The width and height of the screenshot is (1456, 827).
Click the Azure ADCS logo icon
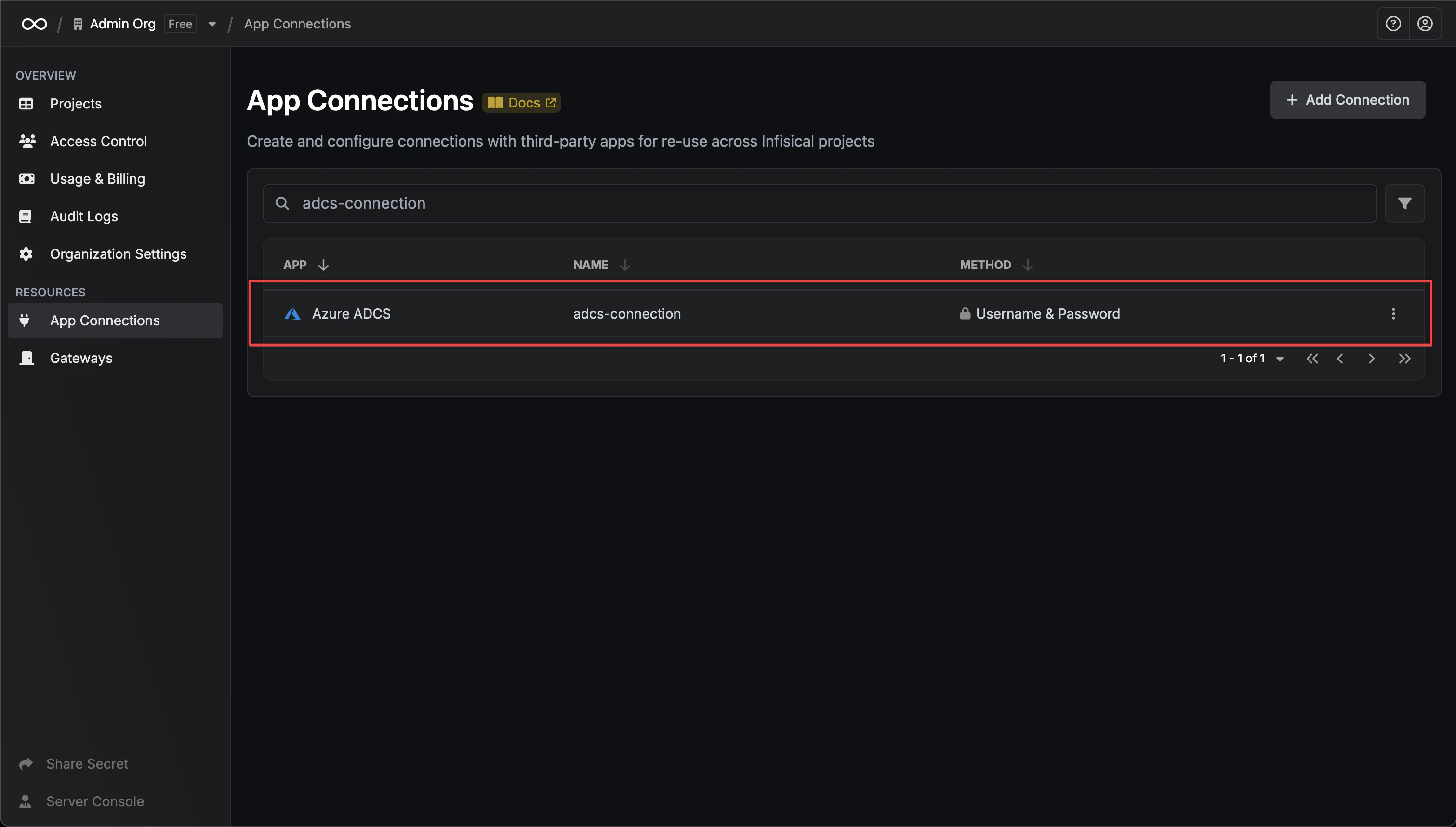click(292, 314)
